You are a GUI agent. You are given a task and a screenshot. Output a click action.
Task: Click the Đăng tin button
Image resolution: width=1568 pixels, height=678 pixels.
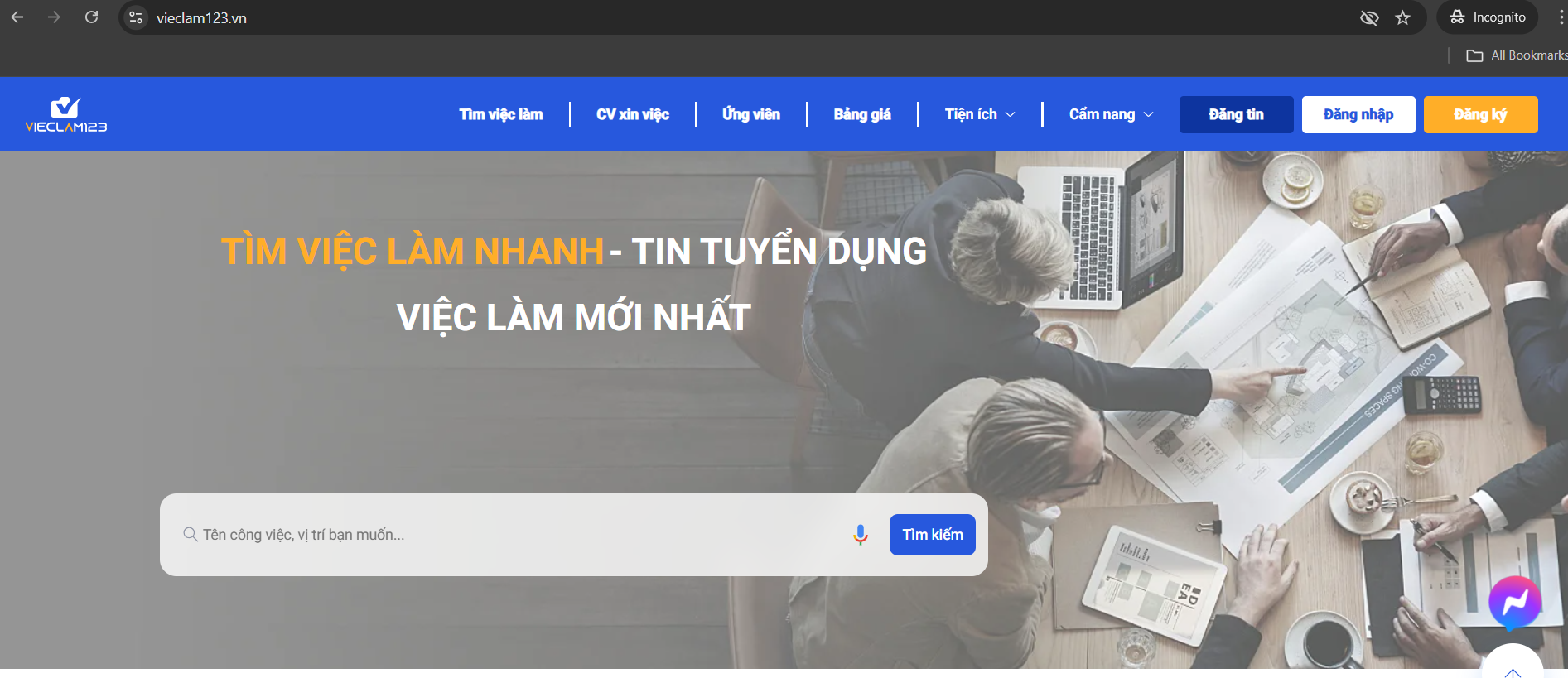pos(1236,114)
